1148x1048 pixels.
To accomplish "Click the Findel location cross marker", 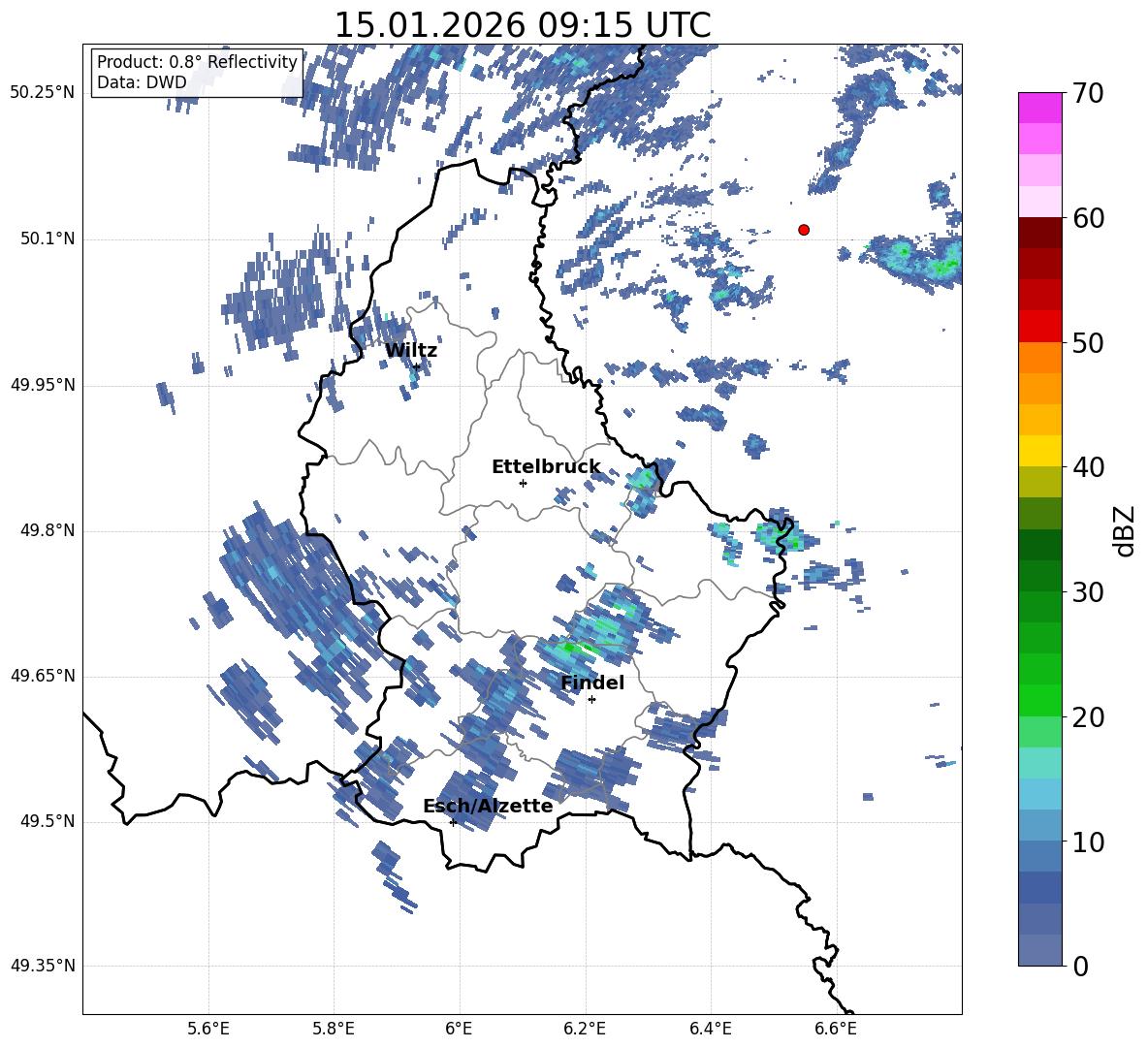I will [x=591, y=700].
